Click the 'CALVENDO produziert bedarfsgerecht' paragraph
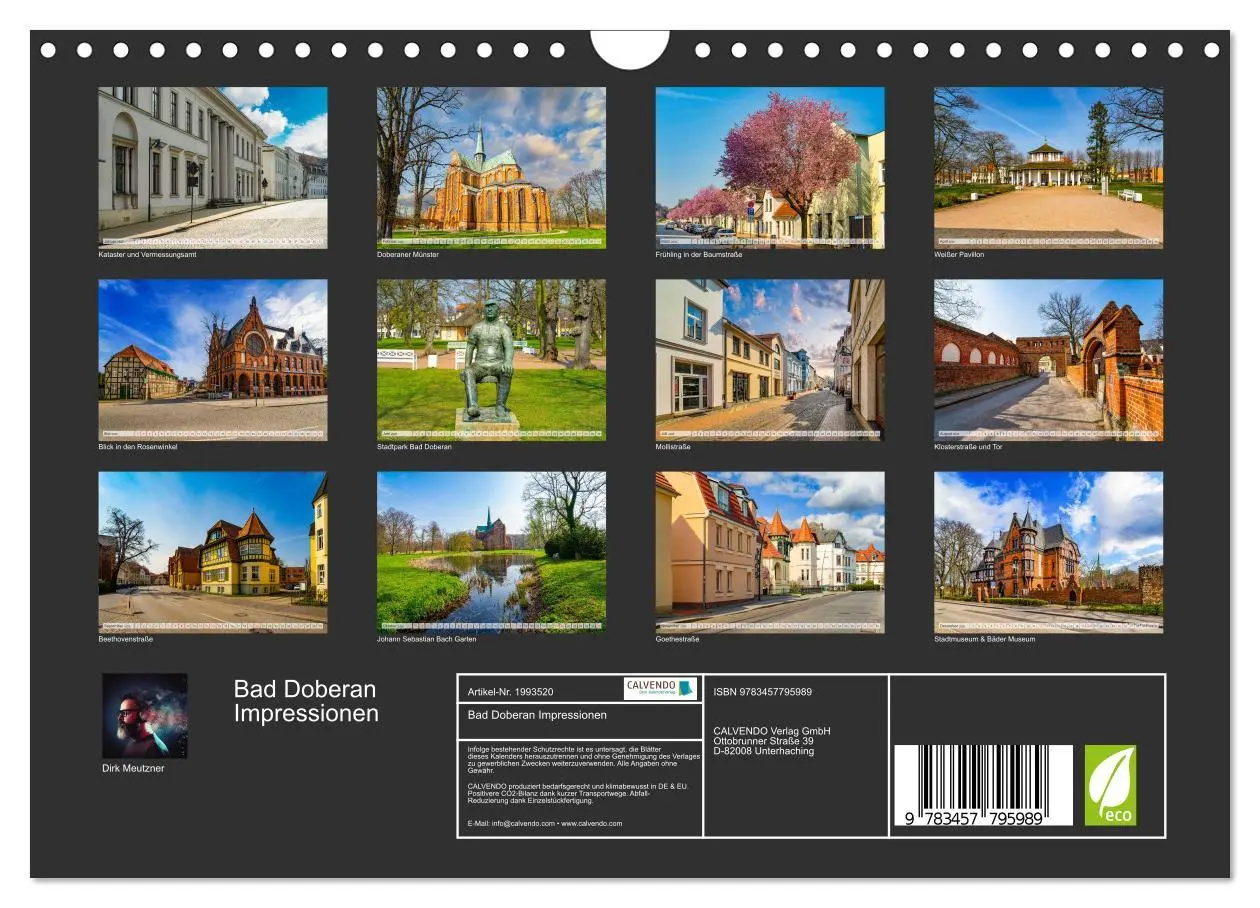 point(580,793)
